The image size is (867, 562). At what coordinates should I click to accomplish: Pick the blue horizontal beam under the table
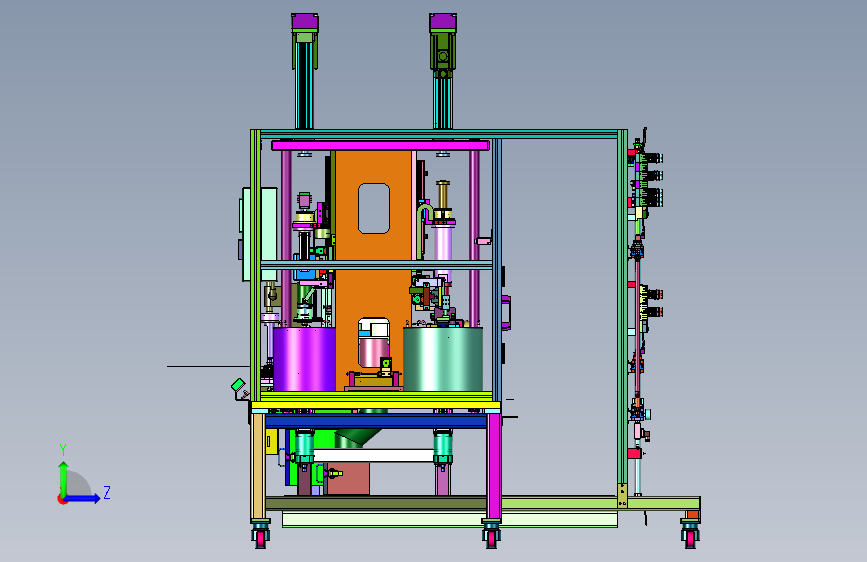[x=376, y=421]
